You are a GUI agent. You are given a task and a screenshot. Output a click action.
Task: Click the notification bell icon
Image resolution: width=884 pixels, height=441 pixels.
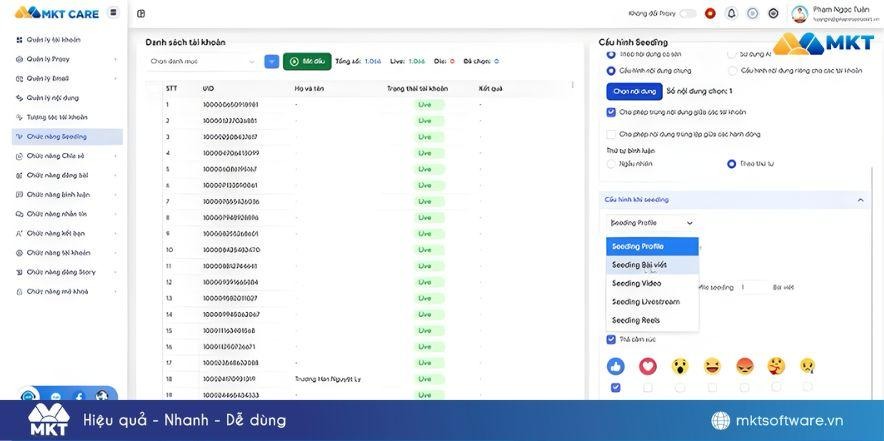click(x=731, y=13)
